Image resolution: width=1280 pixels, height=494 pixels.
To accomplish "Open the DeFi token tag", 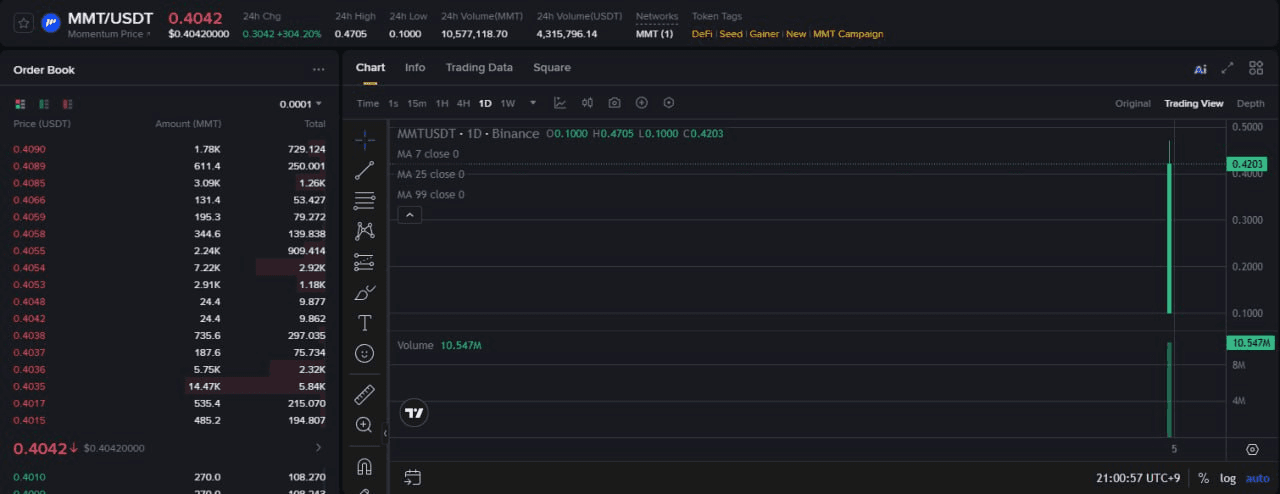I will click(702, 34).
